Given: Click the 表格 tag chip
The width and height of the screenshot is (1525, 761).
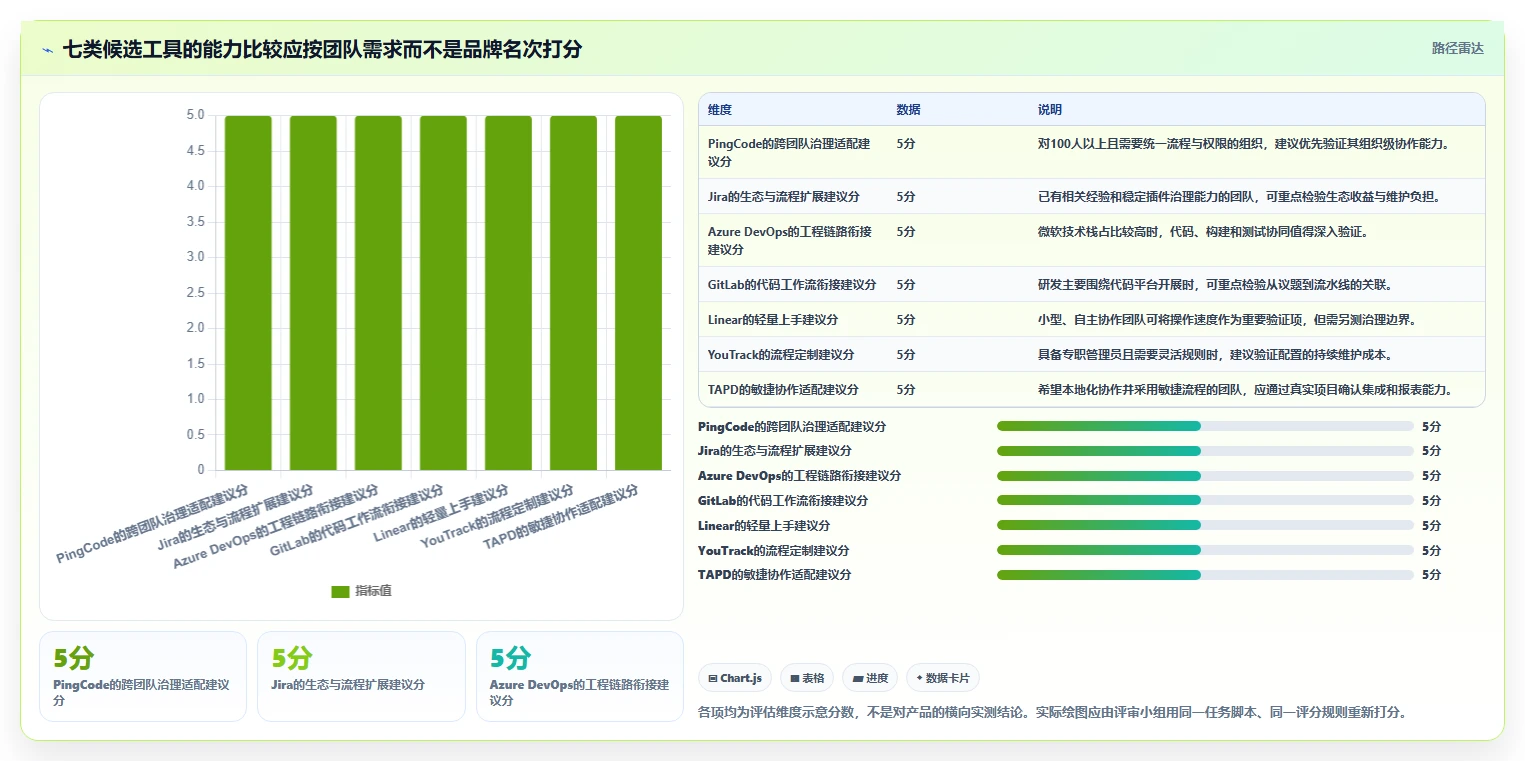Looking at the screenshot, I should click(x=807, y=678).
